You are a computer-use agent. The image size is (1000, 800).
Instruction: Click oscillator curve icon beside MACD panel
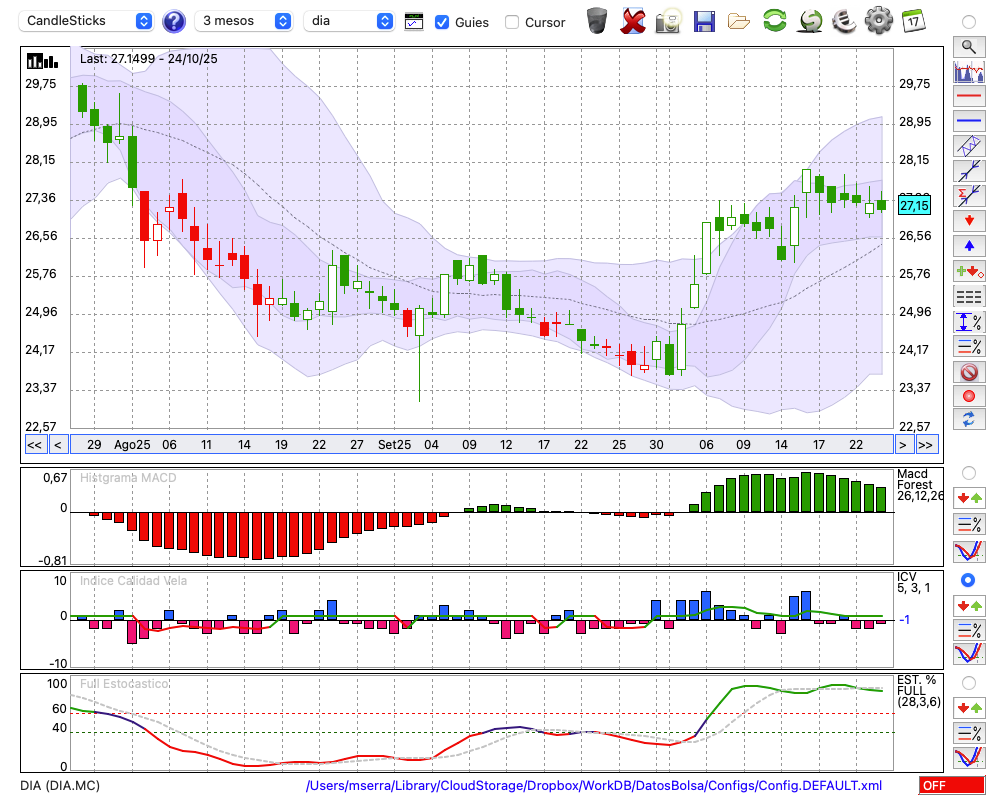(969, 551)
